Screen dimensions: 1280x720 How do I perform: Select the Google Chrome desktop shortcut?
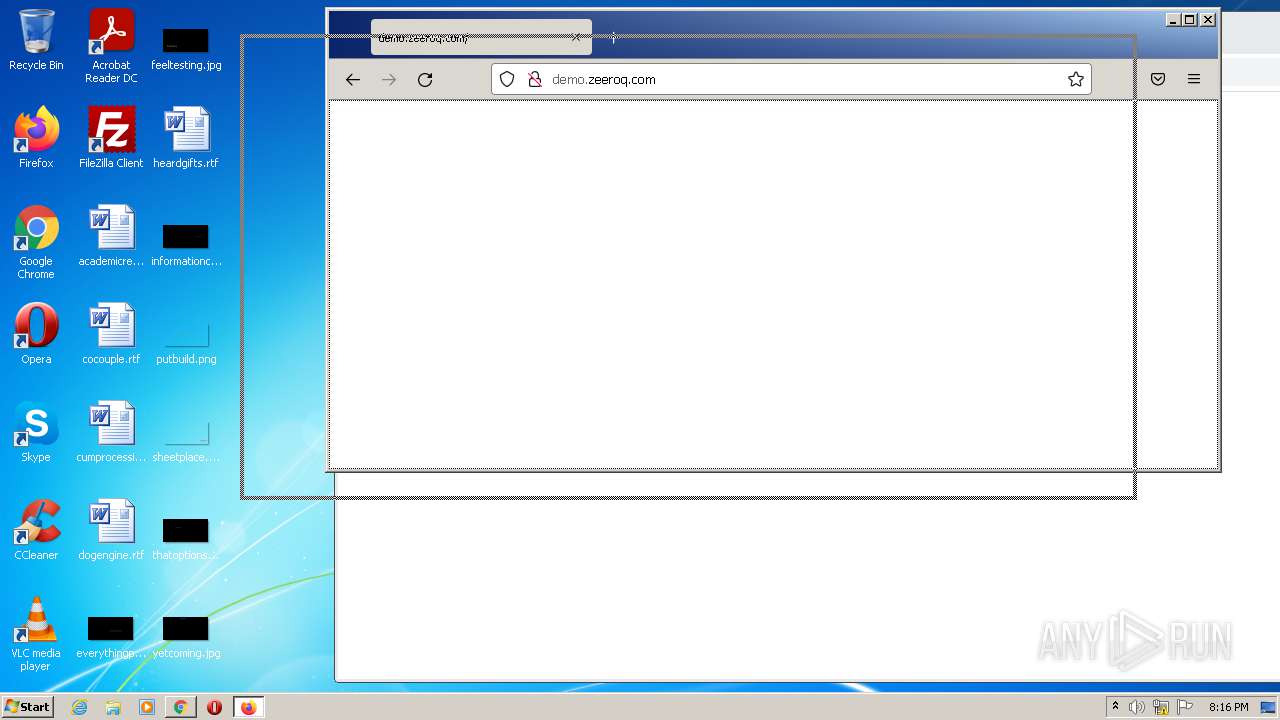(x=36, y=242)
